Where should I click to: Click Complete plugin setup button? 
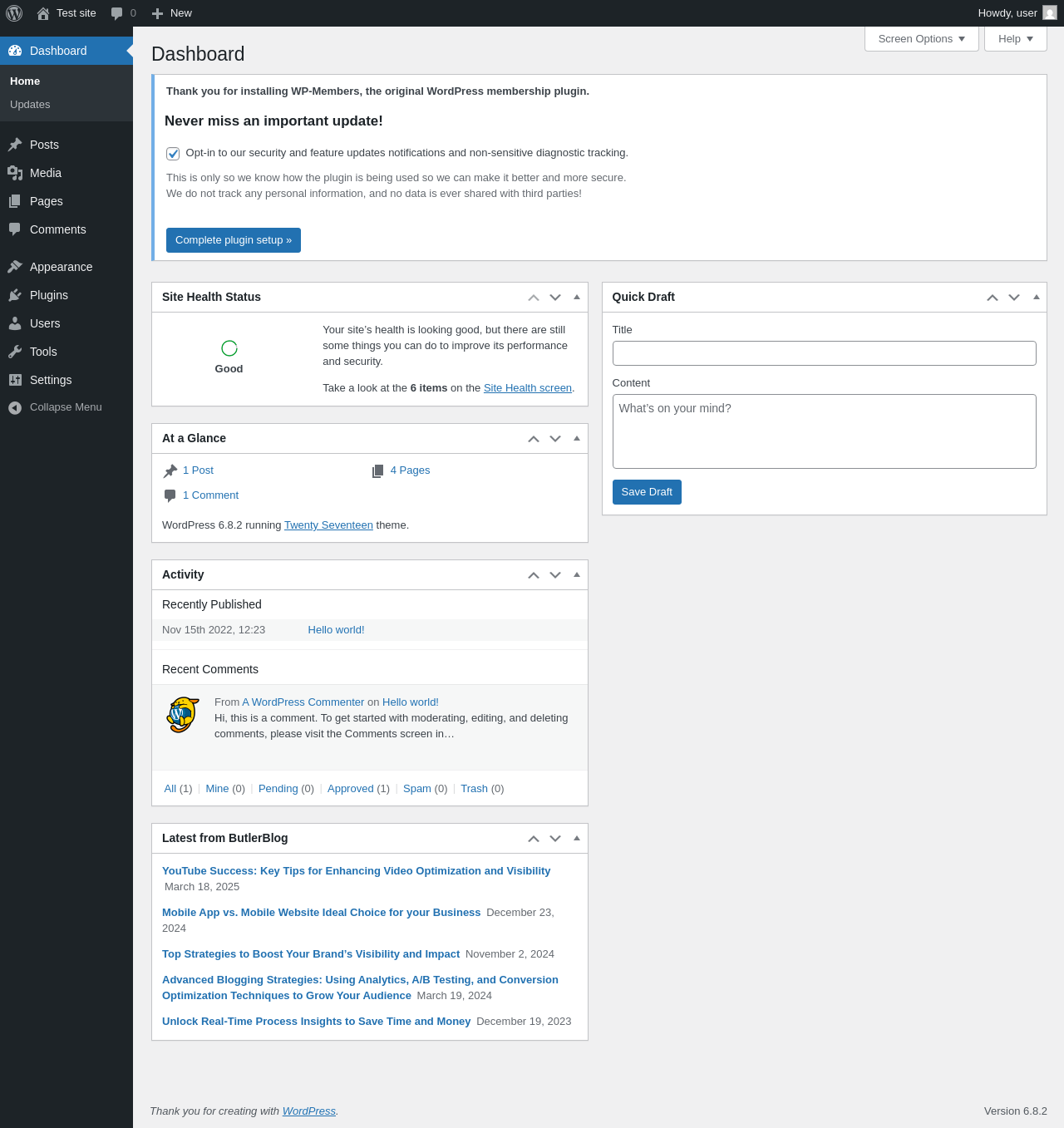(234, 240)
